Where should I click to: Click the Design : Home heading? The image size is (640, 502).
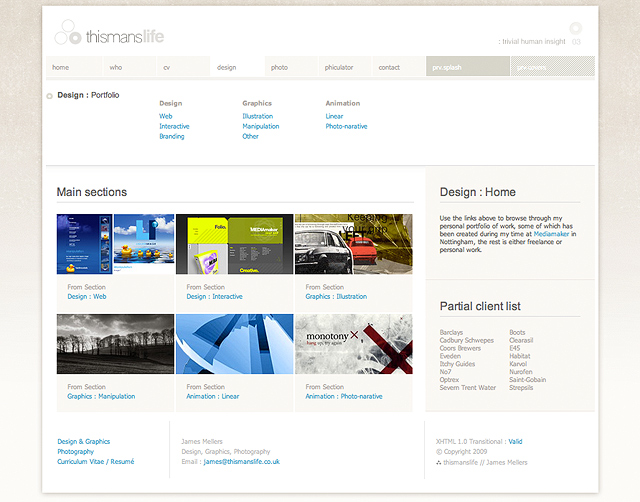(x=478, y=192)
